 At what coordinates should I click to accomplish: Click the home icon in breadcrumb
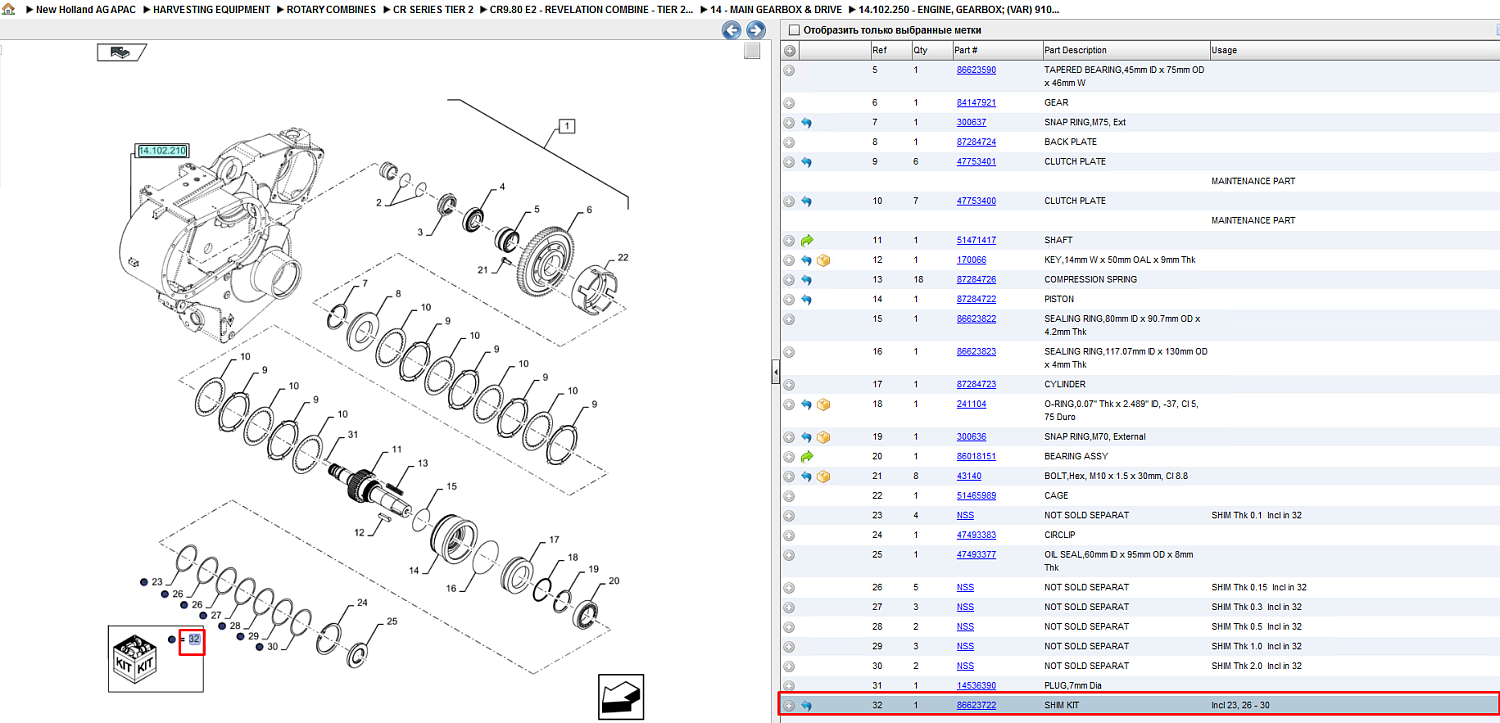[7, 9]
